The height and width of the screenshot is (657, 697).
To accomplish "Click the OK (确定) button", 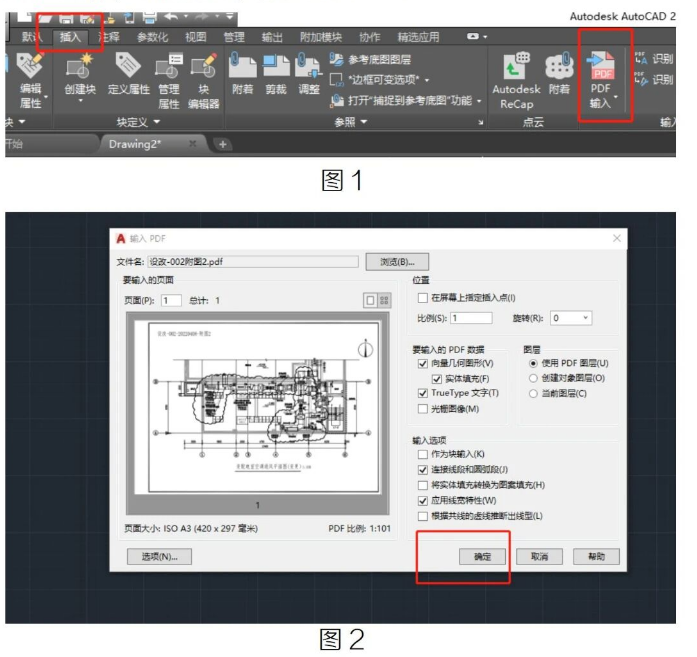I will (x=482, y=557).
